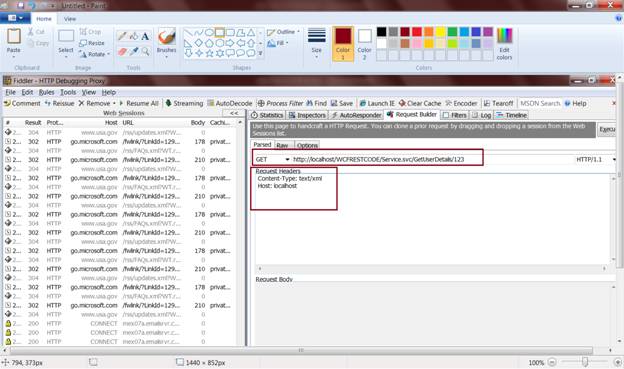Screen dimensions: 624x369
Task: Open the View tab in Paint ribbon
Action: 70,19
